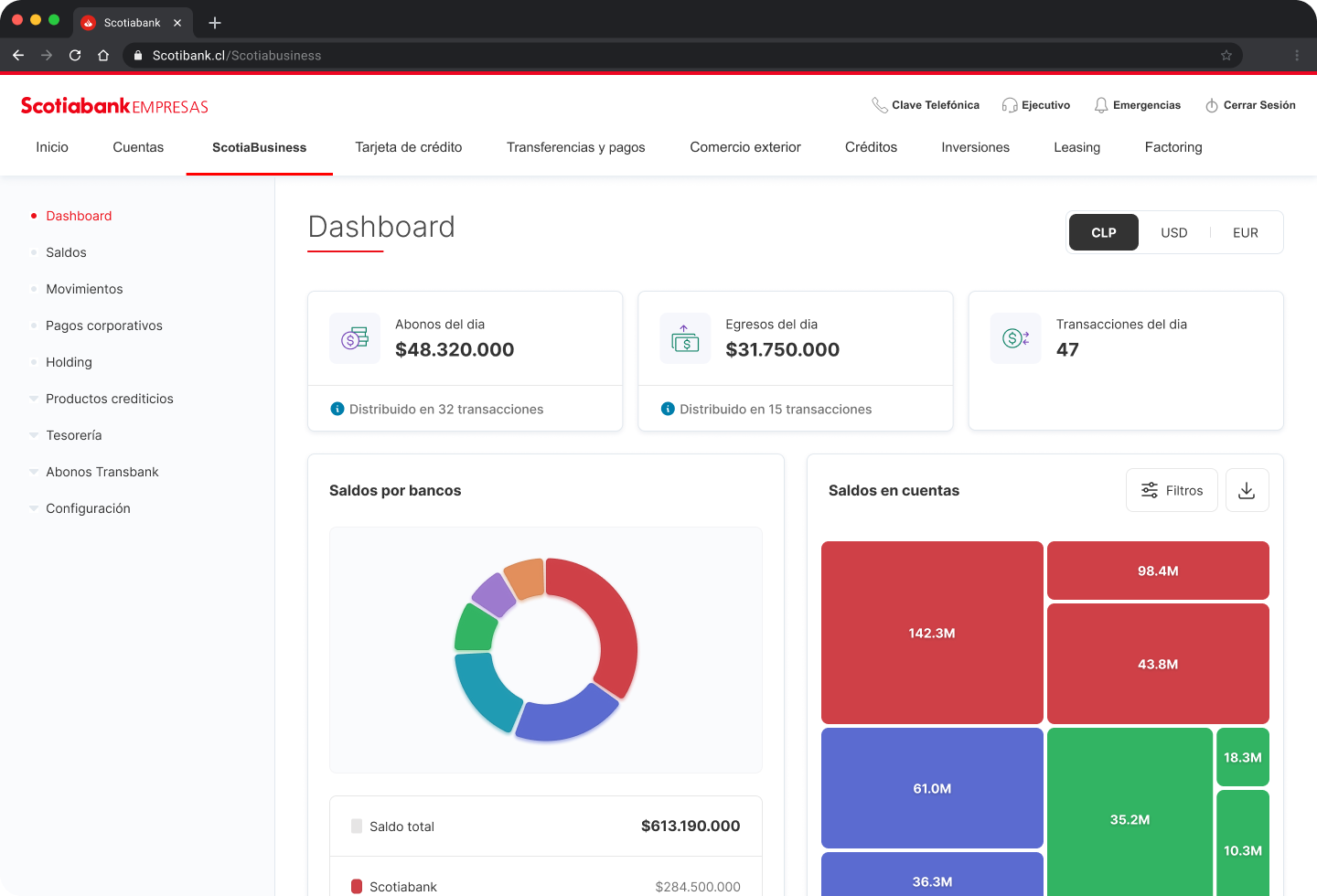The width and height of the screenshot is (1317, 896).
Task: Open the Cuentas tab
Action: (138, 147)
